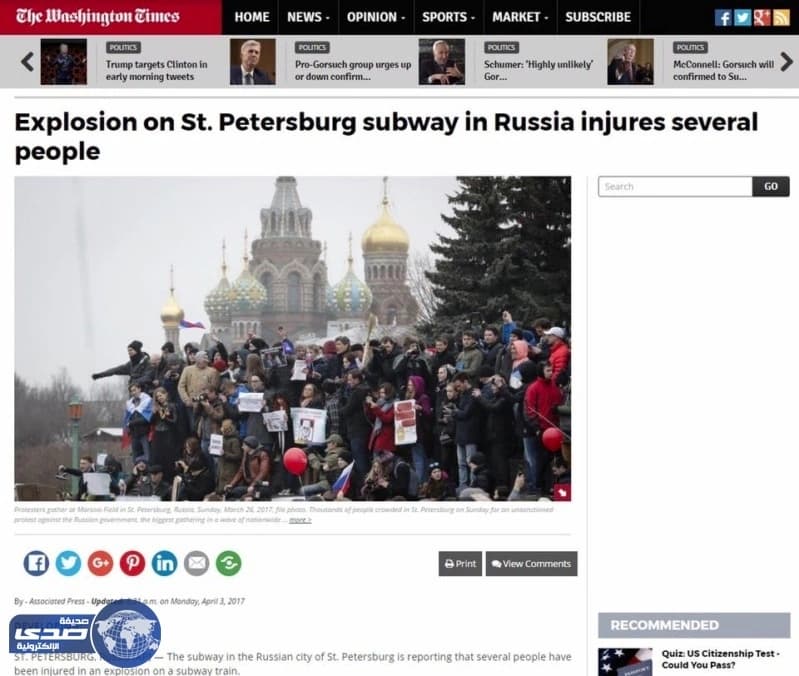The height and width of the screenshot is (676, 799).
Task: Open the 'Trump targets Clinton' story thumbnail
Action: (x=64, y=62)
